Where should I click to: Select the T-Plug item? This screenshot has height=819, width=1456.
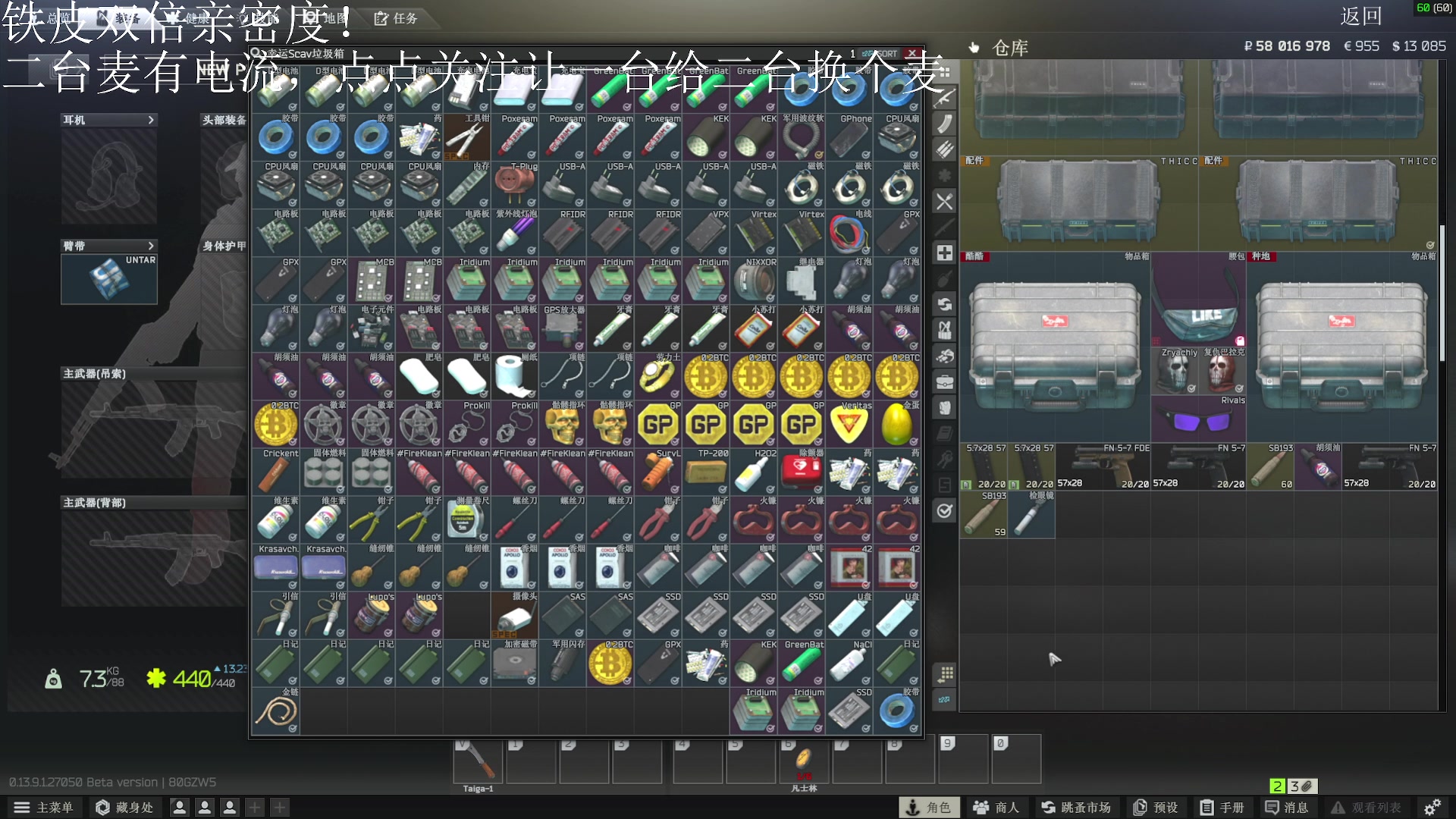pos(515,185)
